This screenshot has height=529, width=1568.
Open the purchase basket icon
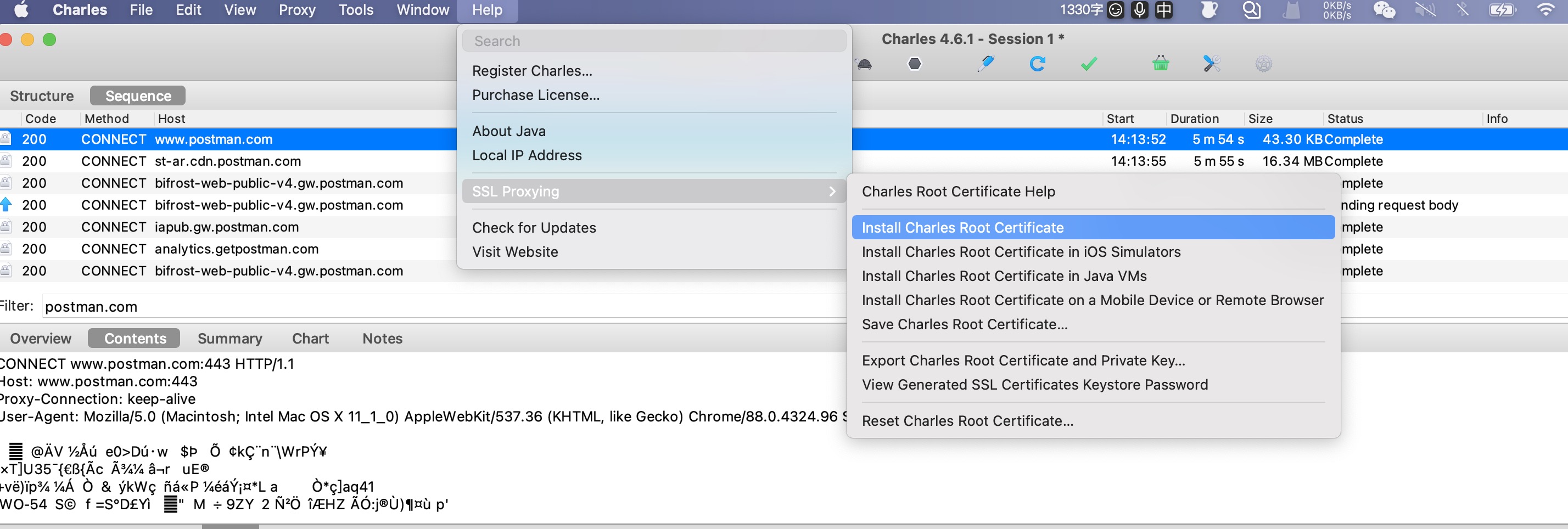[x=1161, y=63]
